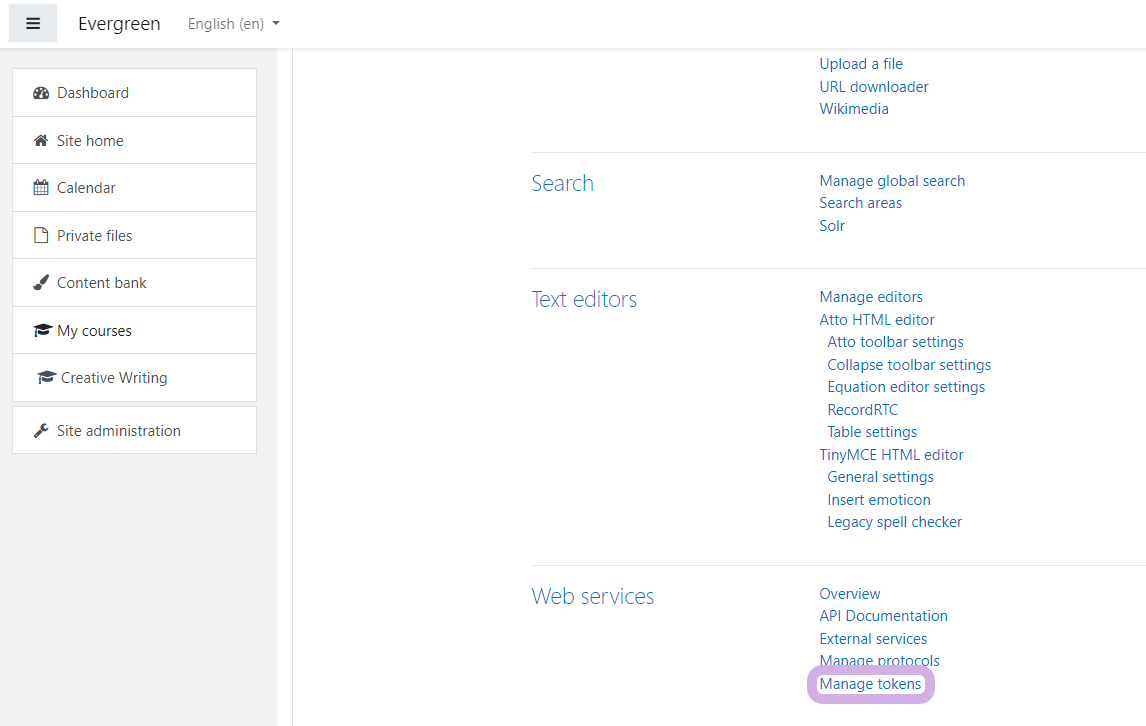Click the Dashboard gauge icon
Screen dimensions: 1146x726
pos(41,93)
